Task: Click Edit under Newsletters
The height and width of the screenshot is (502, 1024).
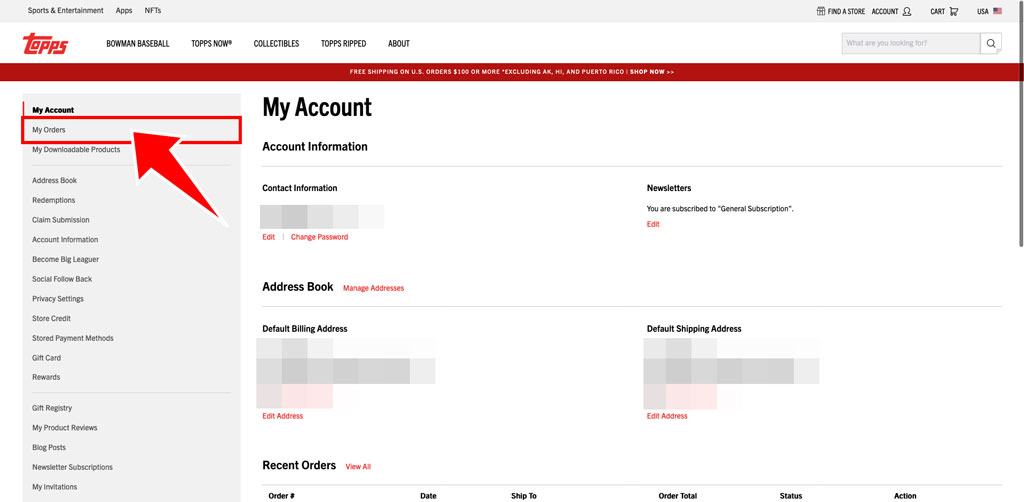Action: [x=653, y=224]
